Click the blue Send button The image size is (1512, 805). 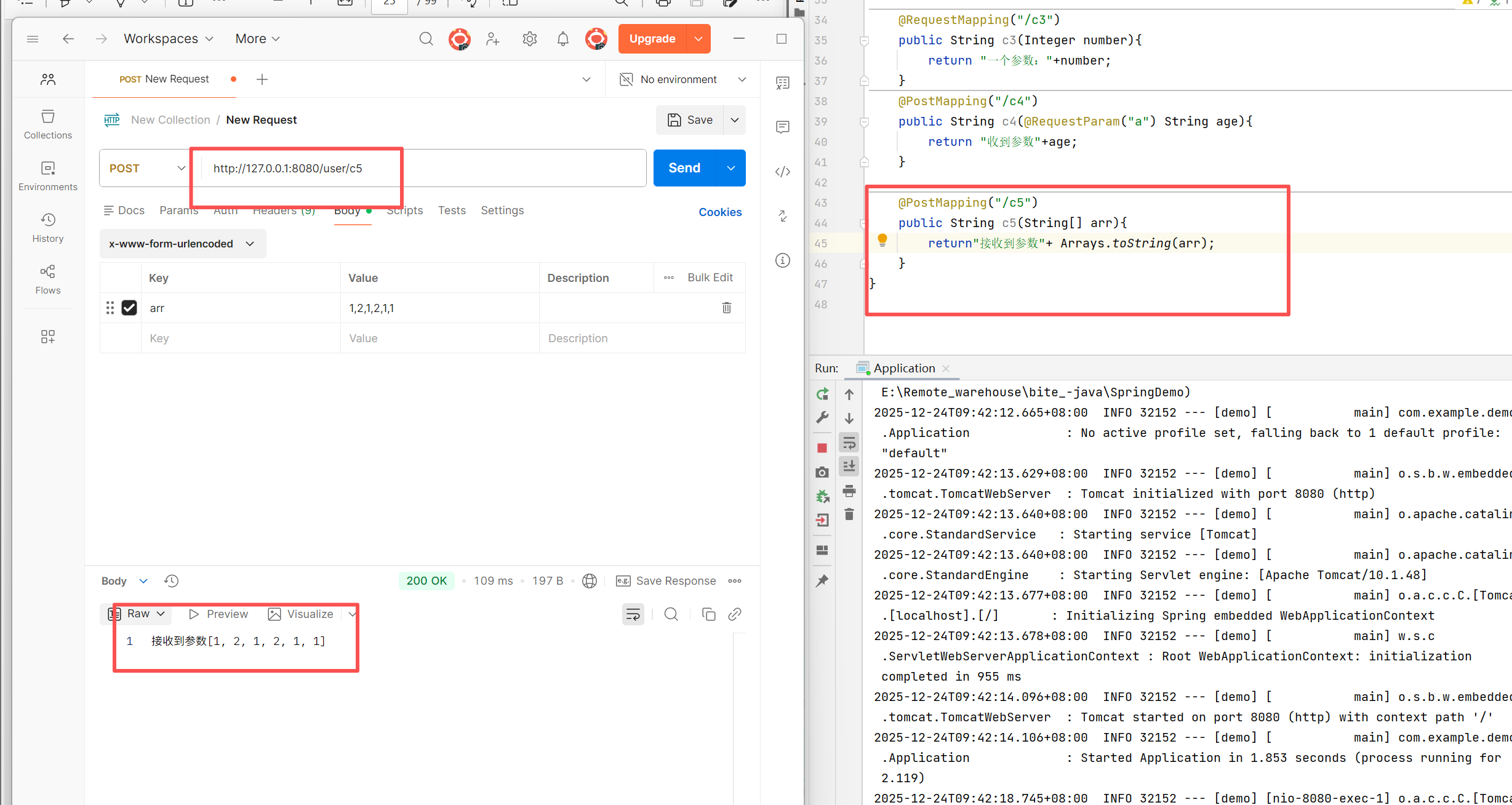tap(684, 168)
